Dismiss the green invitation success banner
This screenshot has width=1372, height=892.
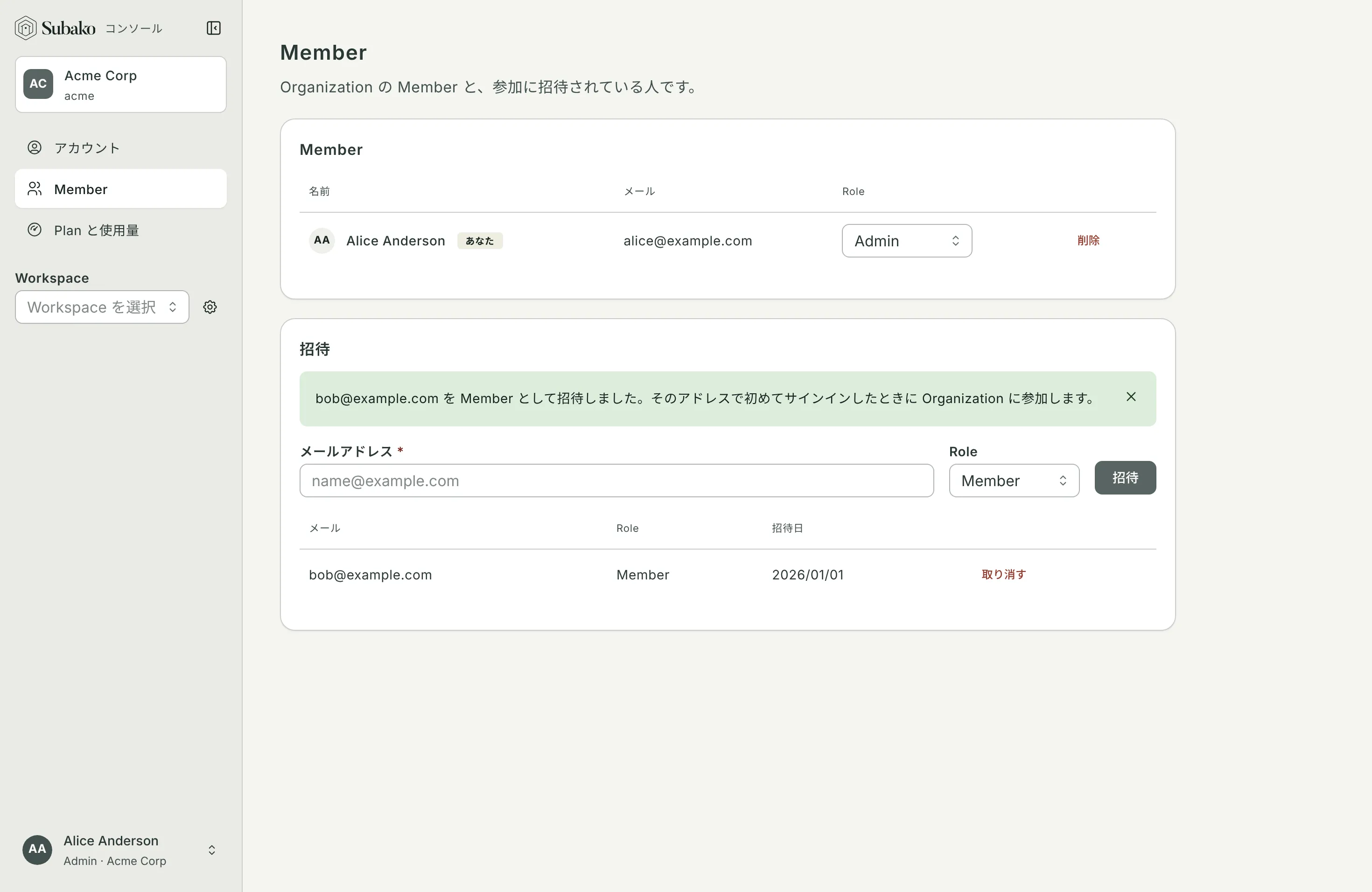1130,397
